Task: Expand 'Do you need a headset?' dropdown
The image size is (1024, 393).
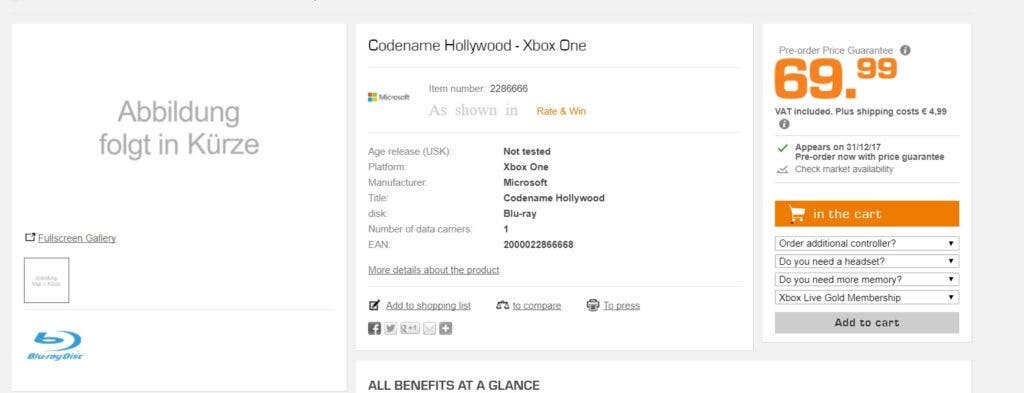Action: [x=867, y=261]
